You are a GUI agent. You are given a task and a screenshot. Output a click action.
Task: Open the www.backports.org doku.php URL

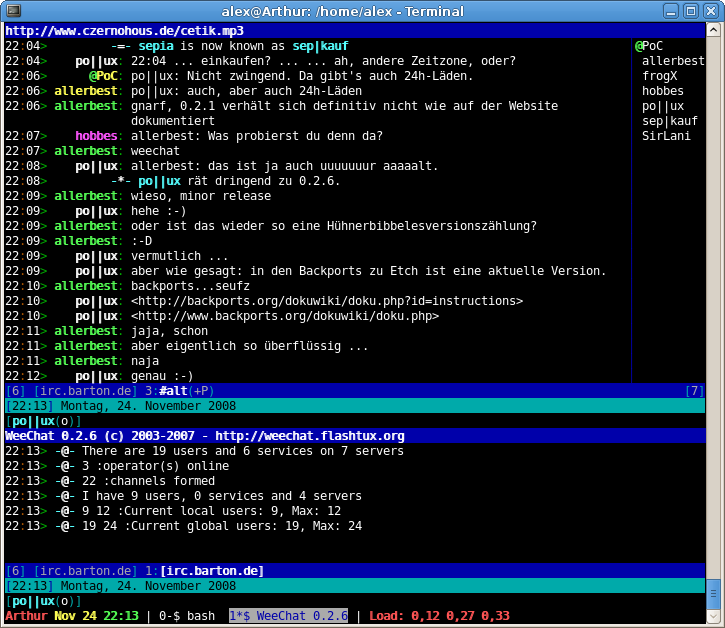point(285,316)
